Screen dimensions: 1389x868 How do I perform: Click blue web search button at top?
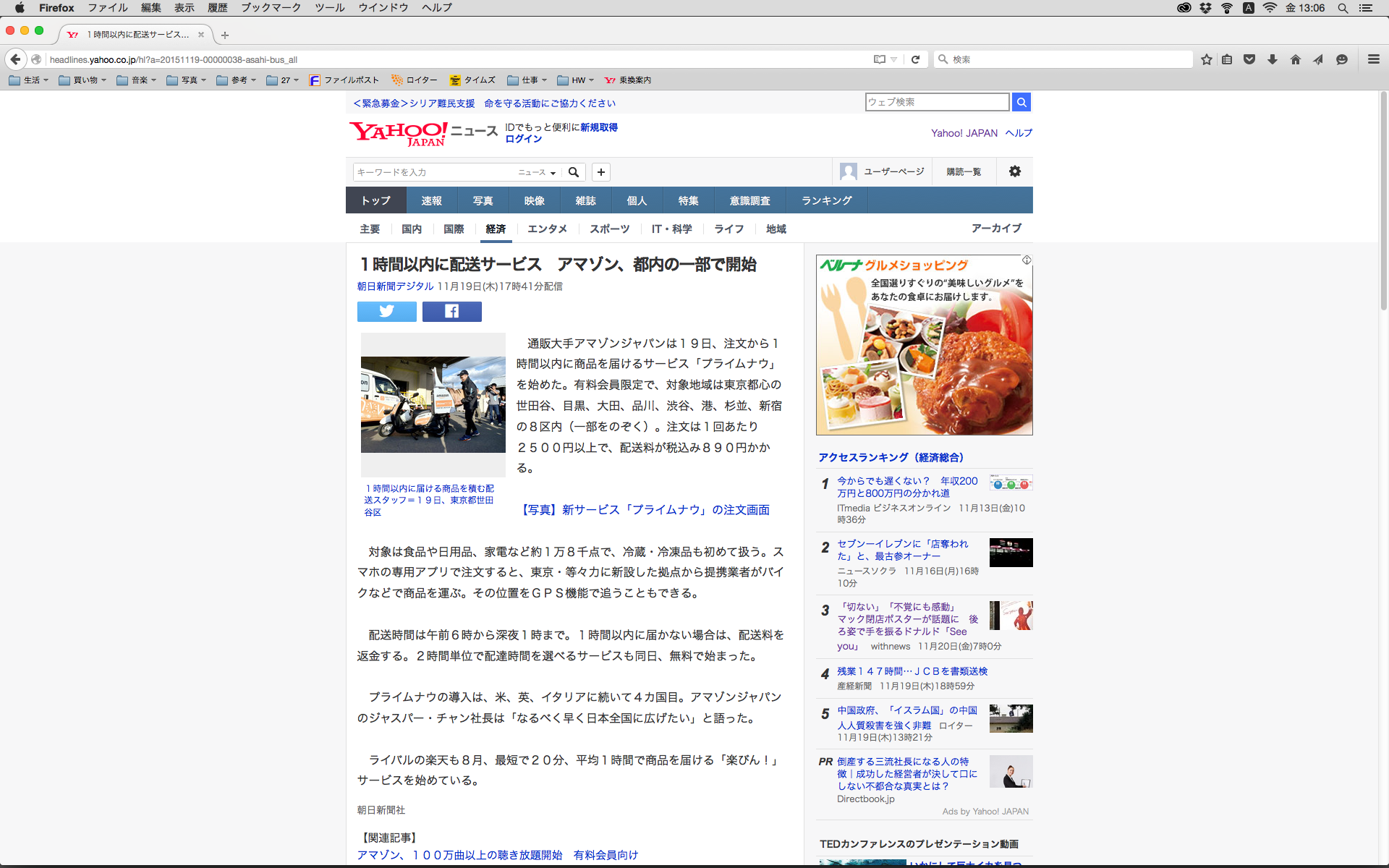pyautogui.click(x=1021, y=102)
